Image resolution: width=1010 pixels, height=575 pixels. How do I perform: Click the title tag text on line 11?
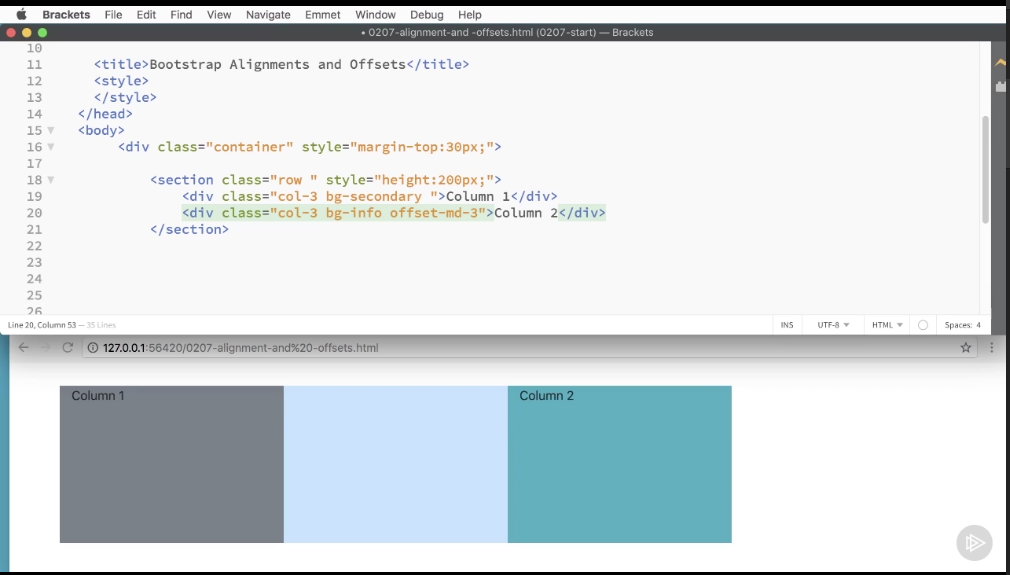277,64
